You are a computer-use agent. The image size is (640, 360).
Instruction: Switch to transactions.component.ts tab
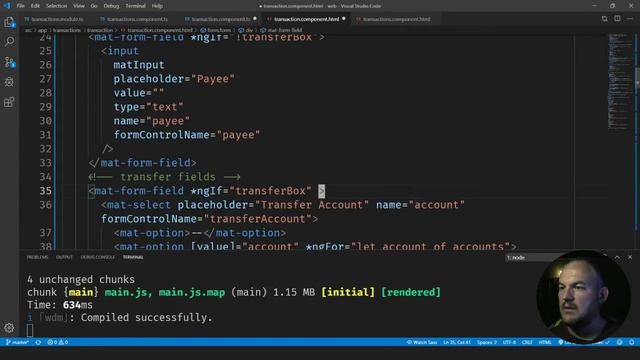click(x=138, y=19)
